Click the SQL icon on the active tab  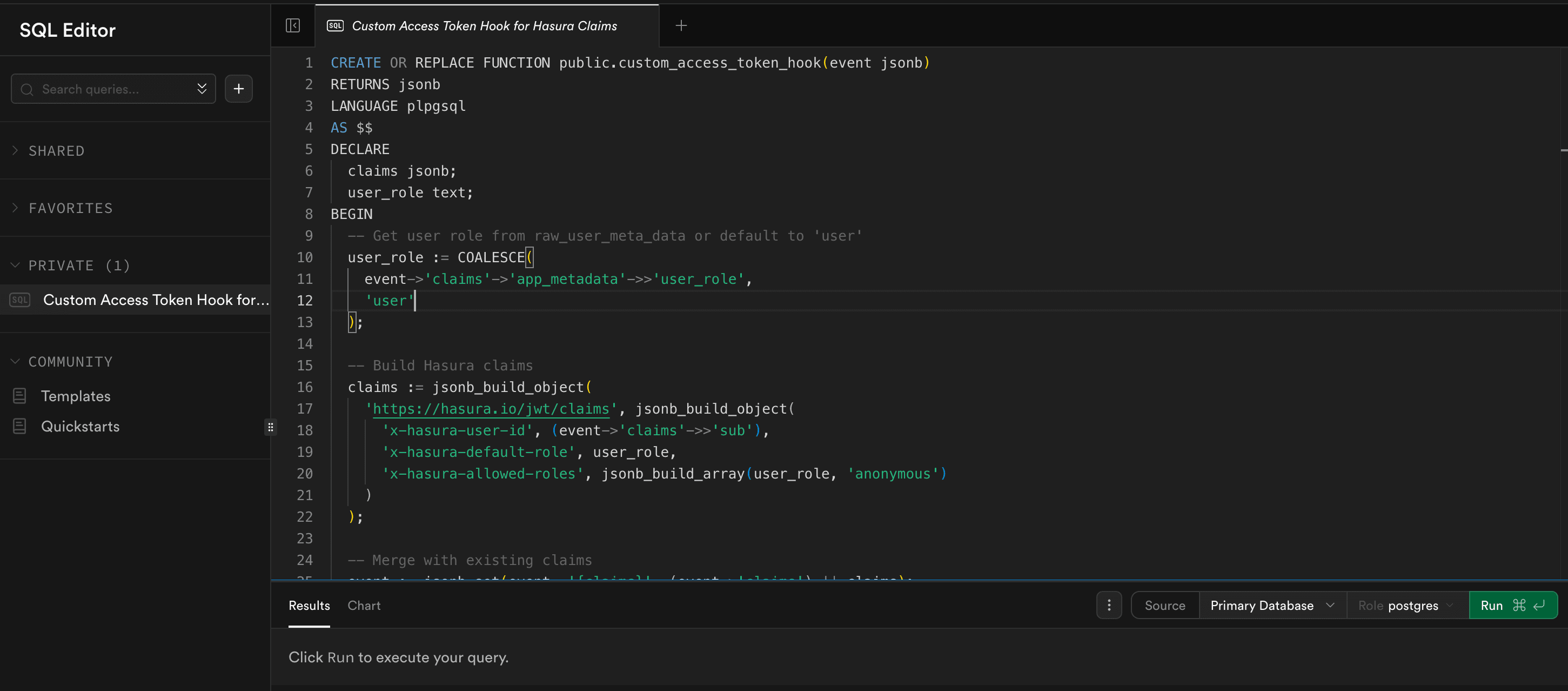[336, 25]
